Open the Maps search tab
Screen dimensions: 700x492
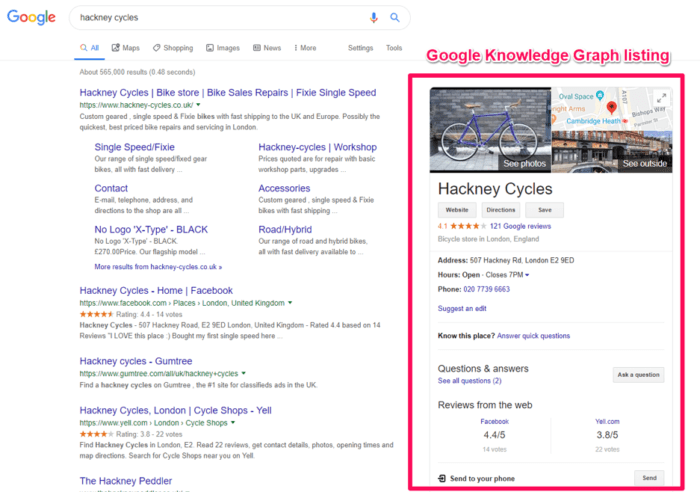[x=126, y=48]
